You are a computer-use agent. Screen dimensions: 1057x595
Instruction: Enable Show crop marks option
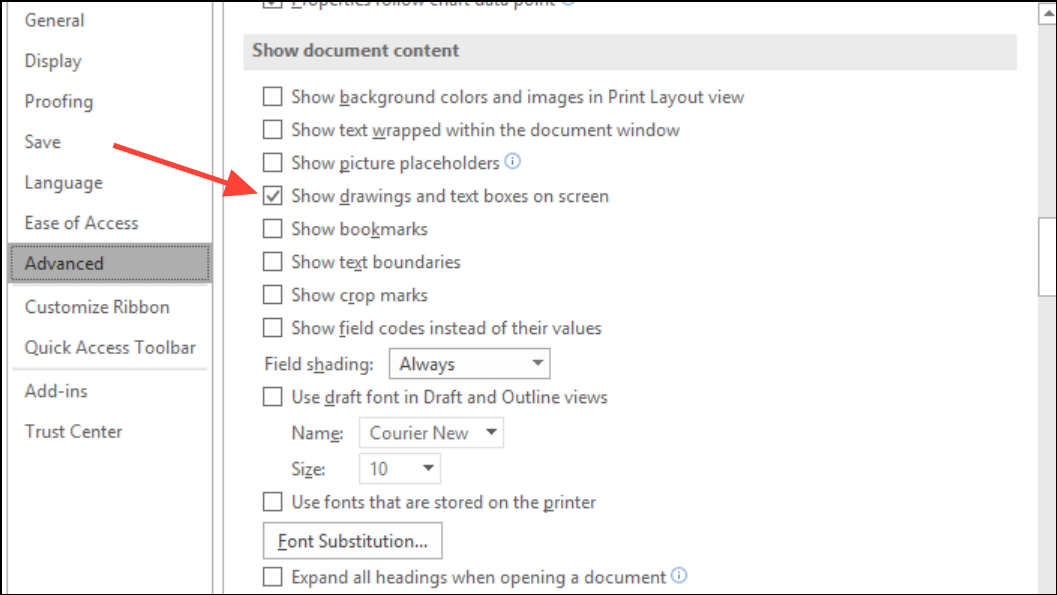point(272,295)
